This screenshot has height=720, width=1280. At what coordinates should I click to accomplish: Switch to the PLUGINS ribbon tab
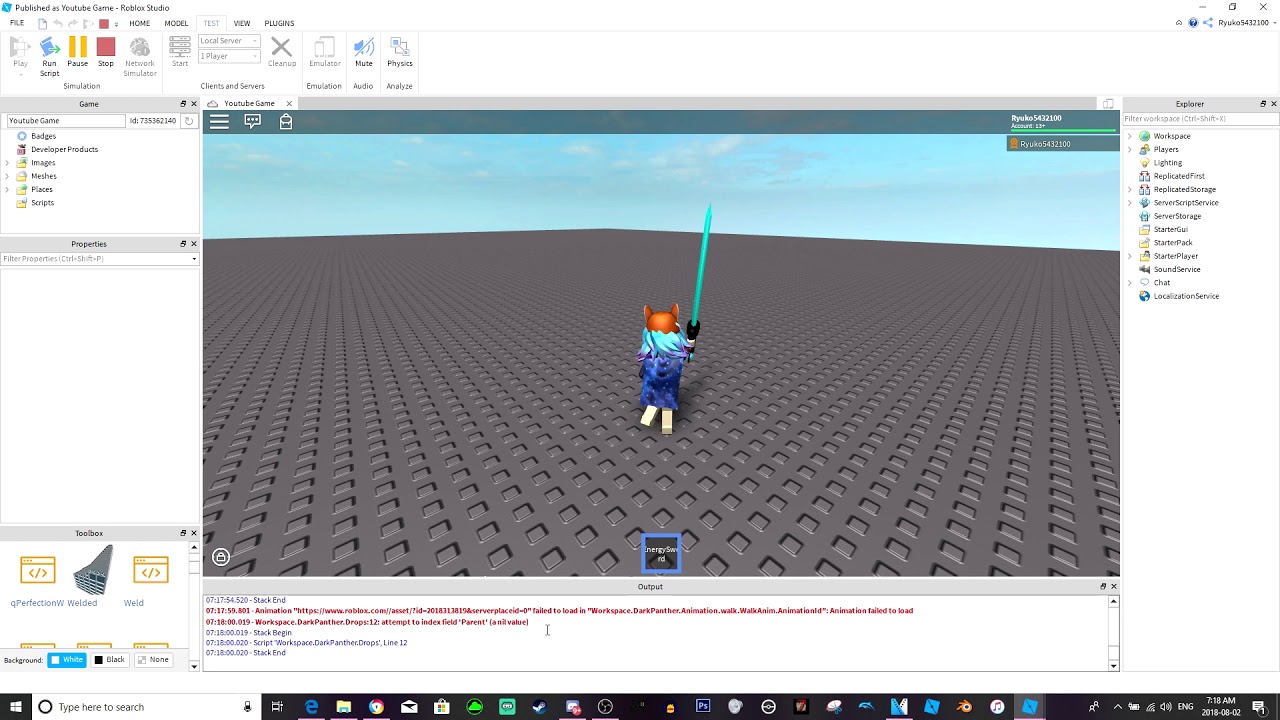pos(279,23)
